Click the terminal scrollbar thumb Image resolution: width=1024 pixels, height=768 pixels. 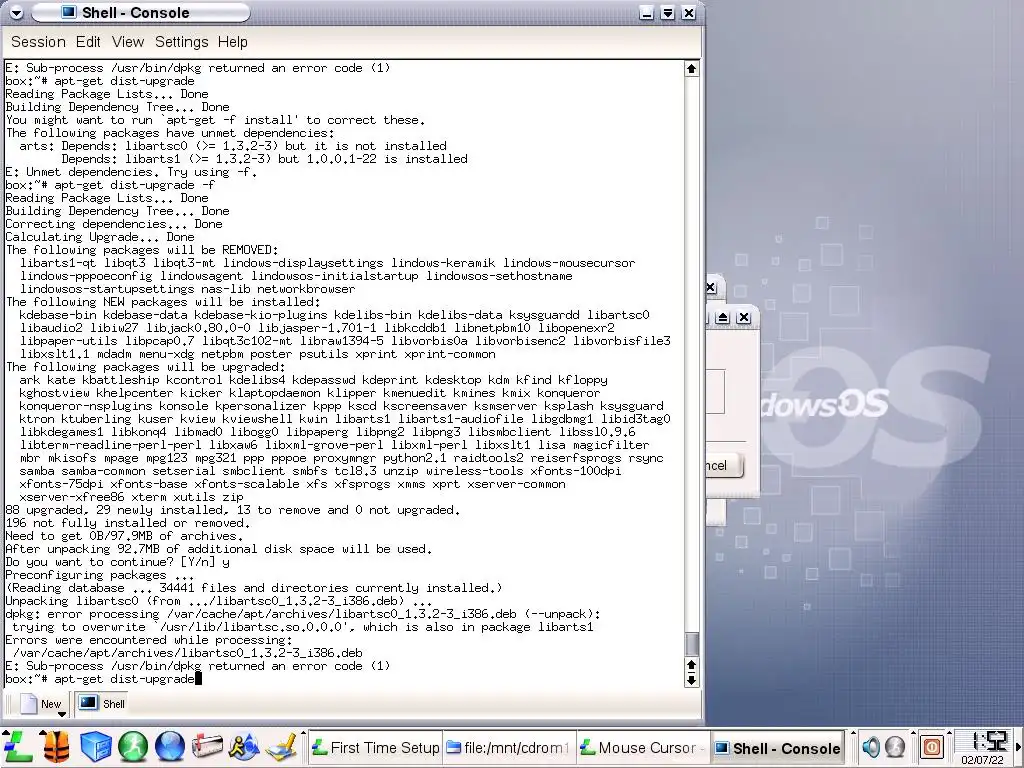[x=692, y=643]
